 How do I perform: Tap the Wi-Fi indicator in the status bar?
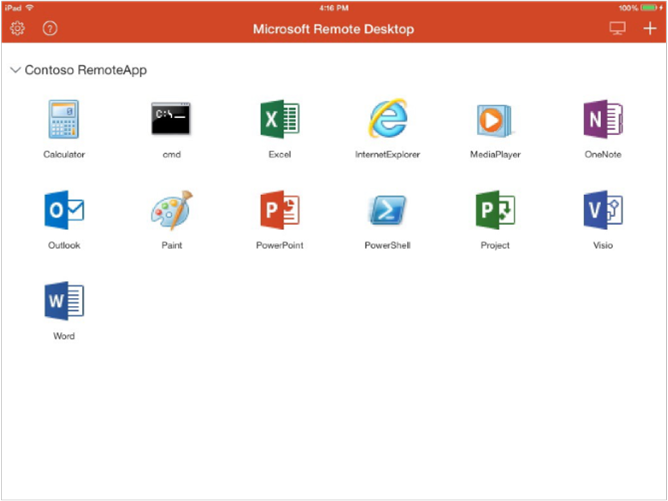click(x=30, y=8)
